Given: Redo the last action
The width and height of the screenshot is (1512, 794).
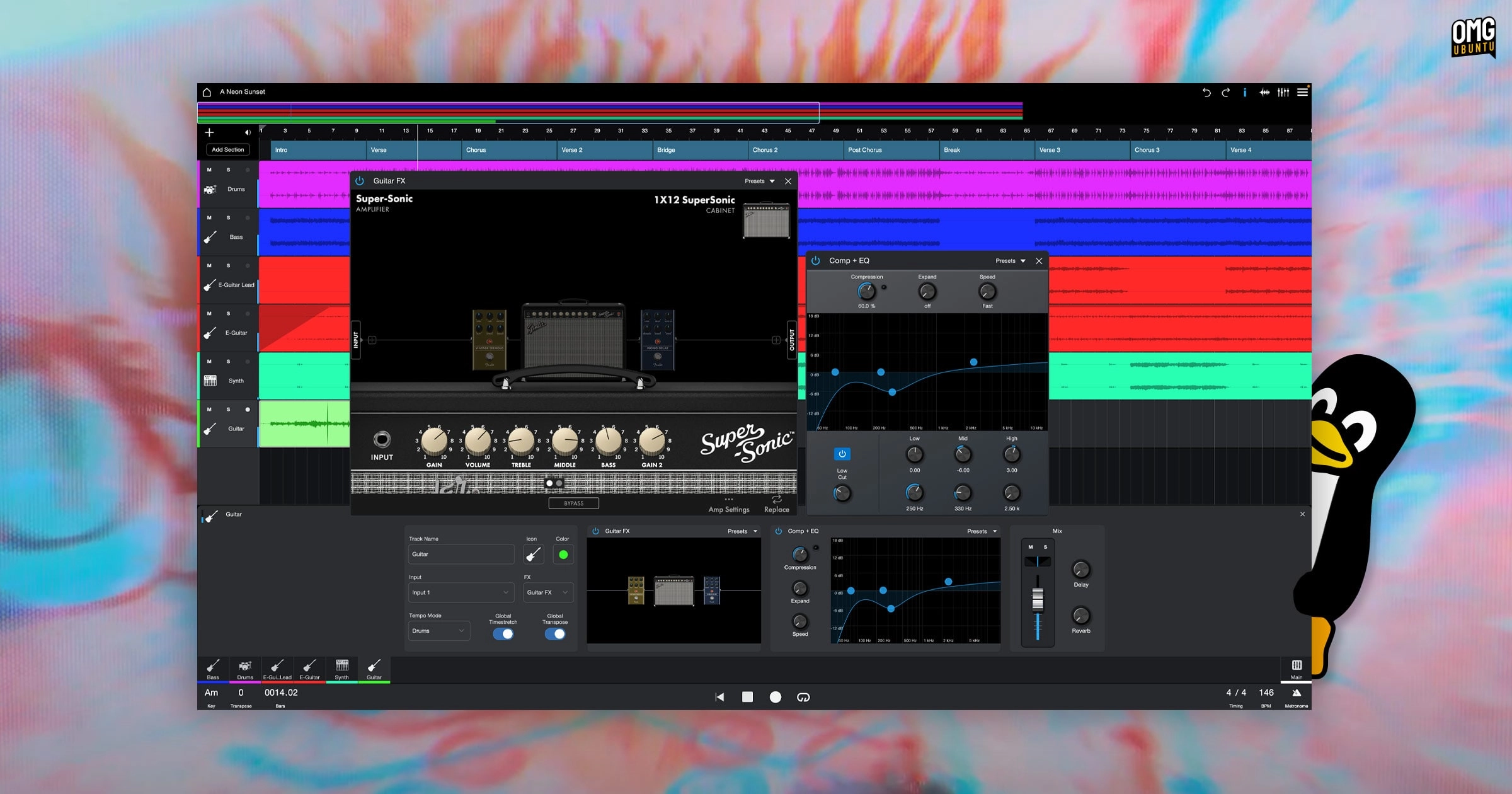Looking at the screenshot, I should coord(1225,93).
